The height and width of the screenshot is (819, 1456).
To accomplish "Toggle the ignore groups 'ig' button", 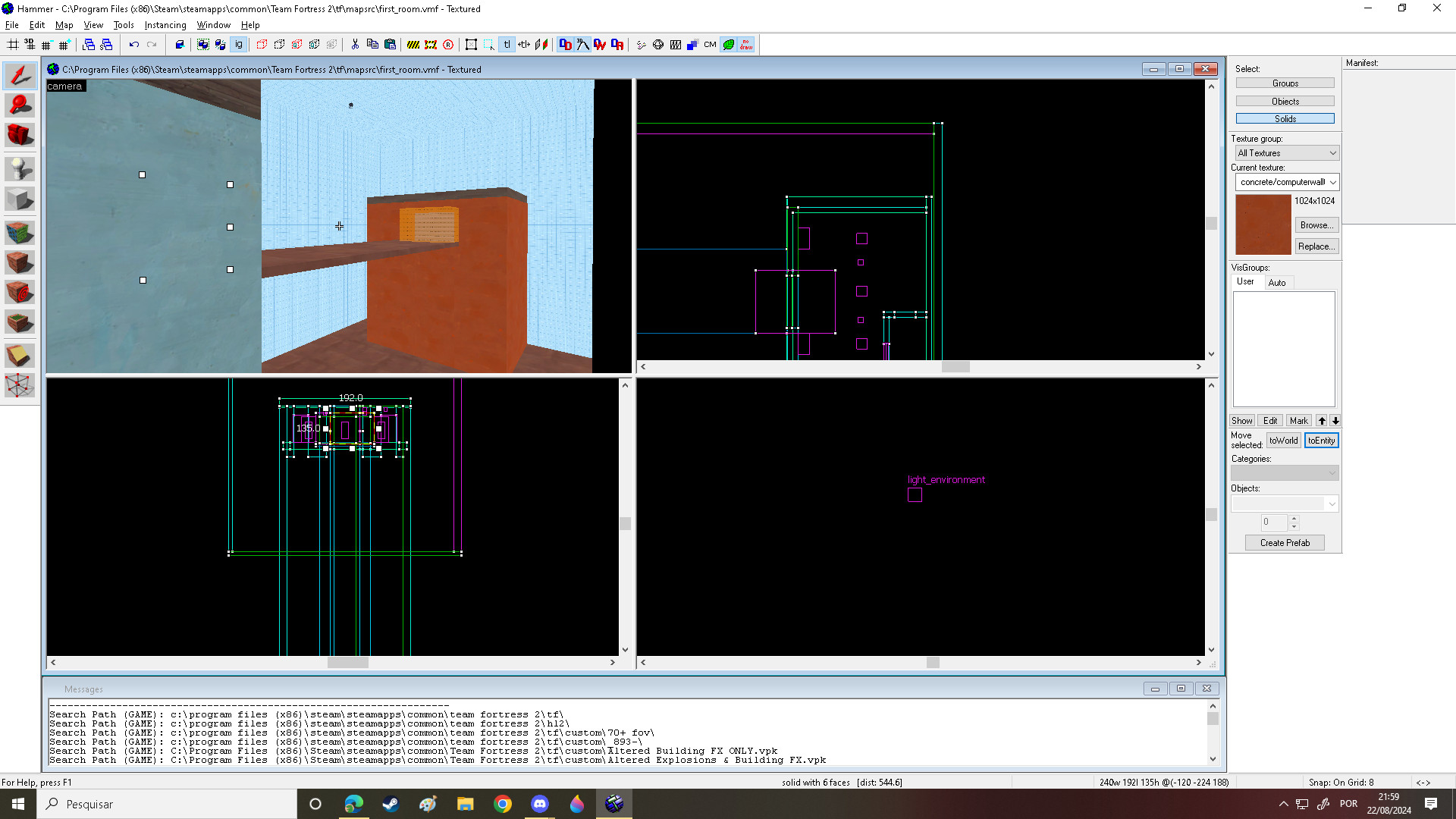I will coord(239,45).
